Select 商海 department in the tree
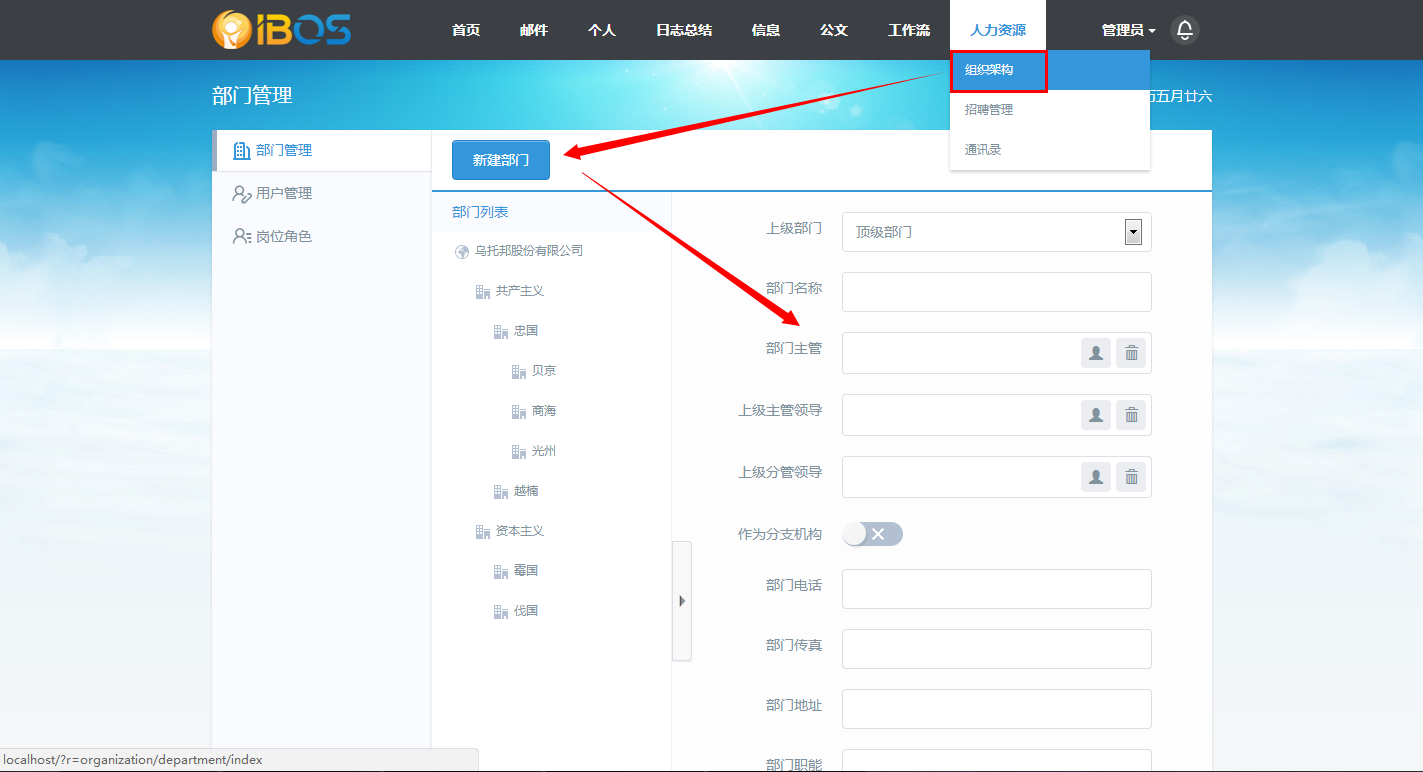 [x=544, y=411]
